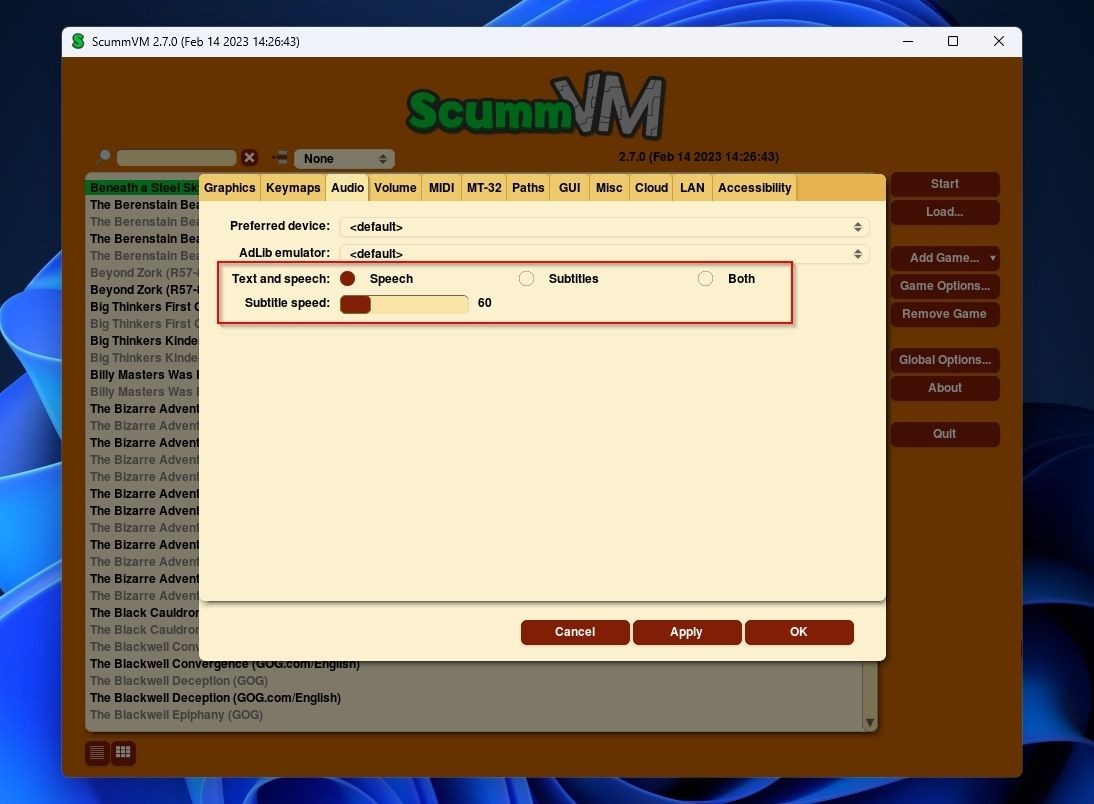Click the Load... button

pos(945,211)
